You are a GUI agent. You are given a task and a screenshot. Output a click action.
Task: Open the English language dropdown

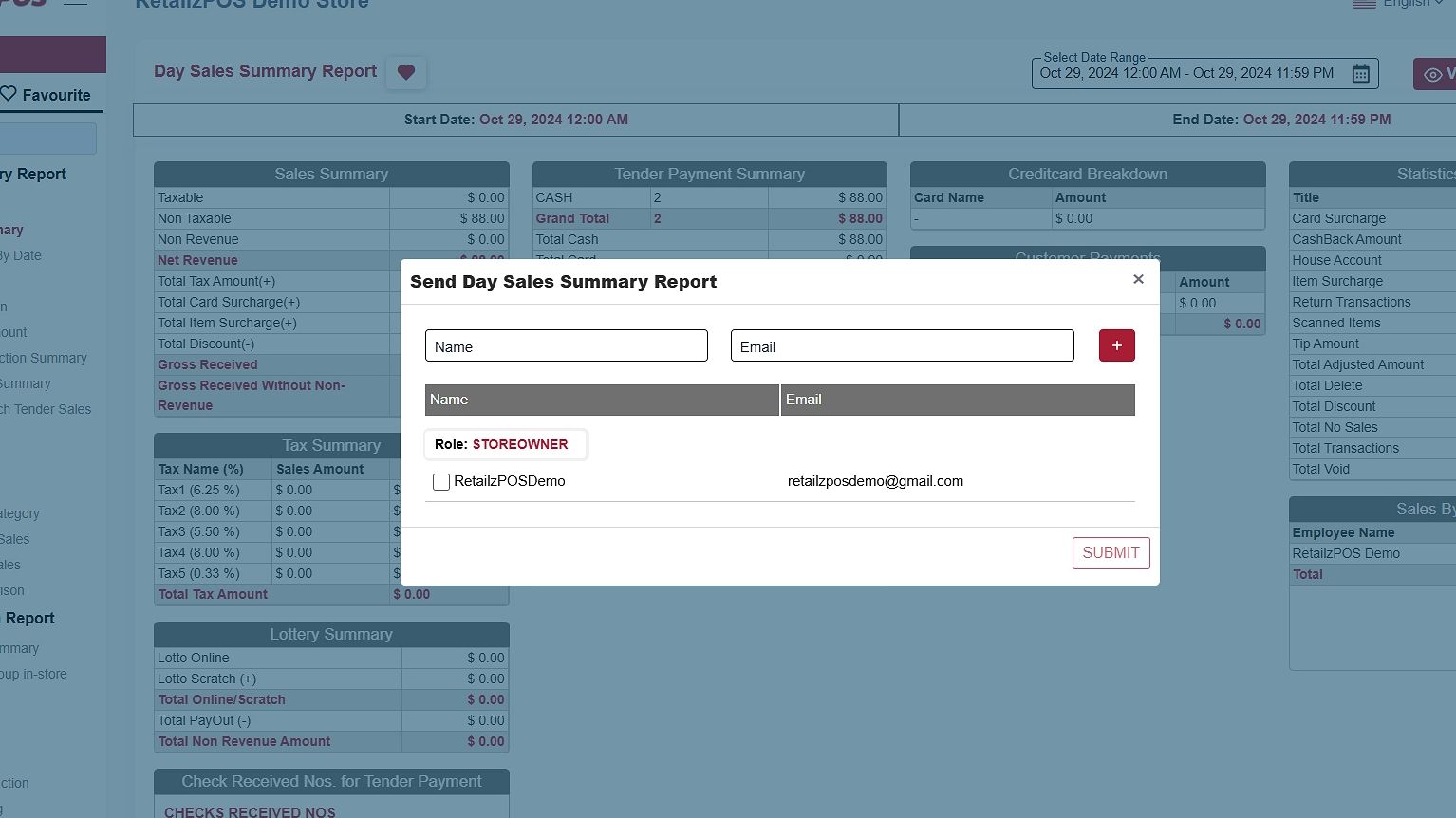(1413, 4)
